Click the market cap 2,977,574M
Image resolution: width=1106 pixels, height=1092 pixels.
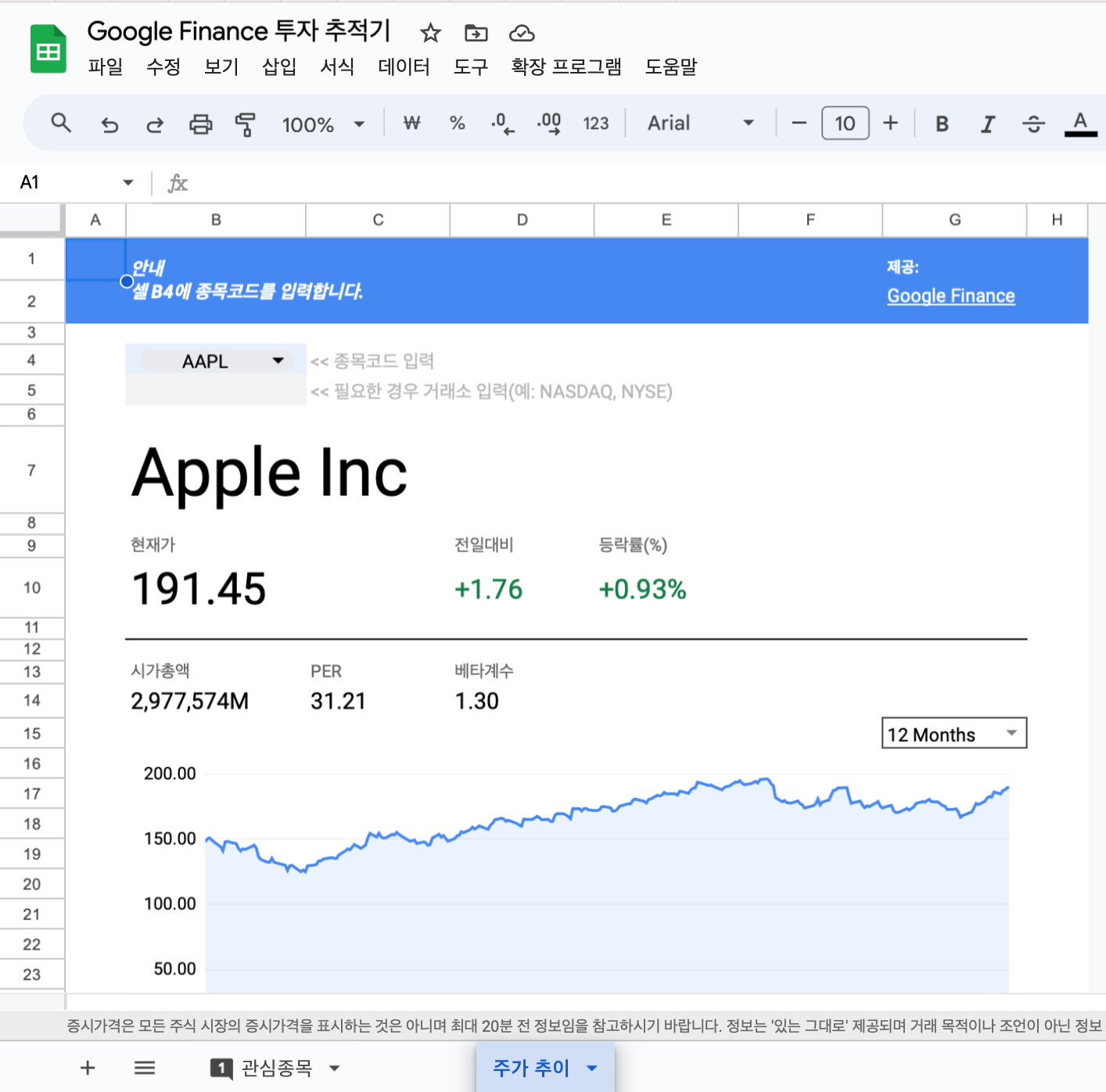click(x=189, y=701)
